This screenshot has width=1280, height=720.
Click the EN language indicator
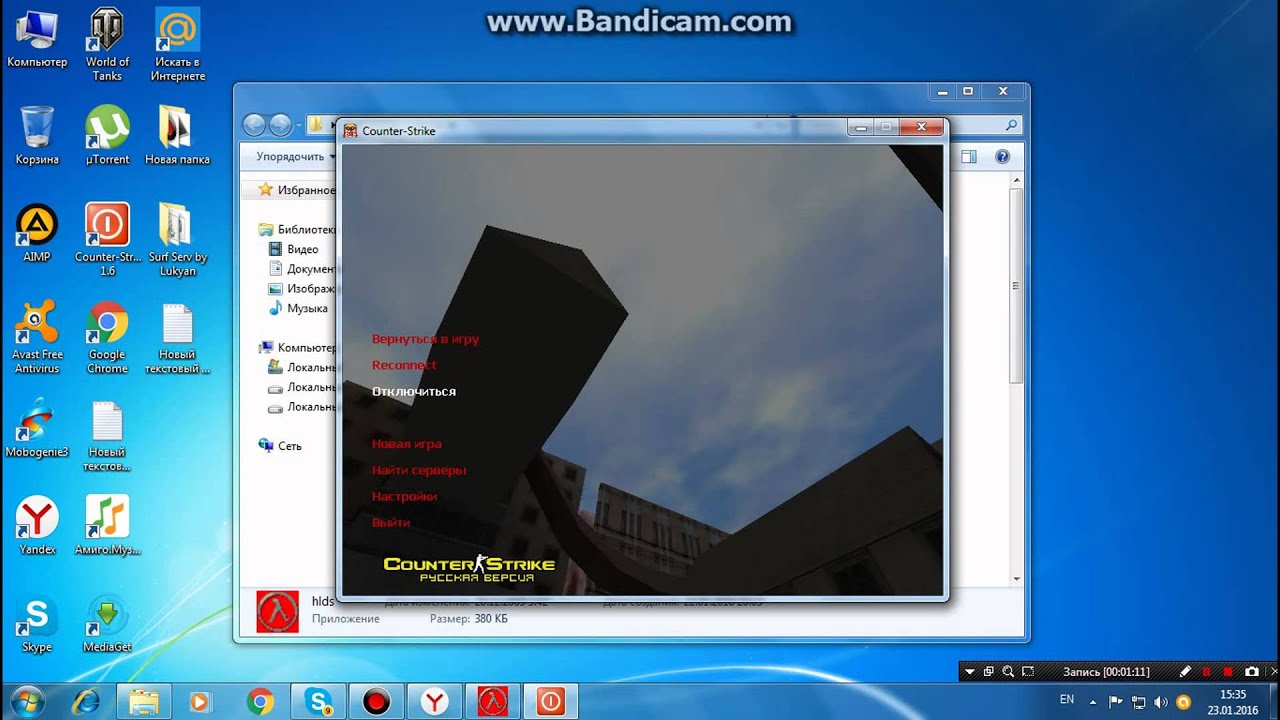(x=1067, y=700)
